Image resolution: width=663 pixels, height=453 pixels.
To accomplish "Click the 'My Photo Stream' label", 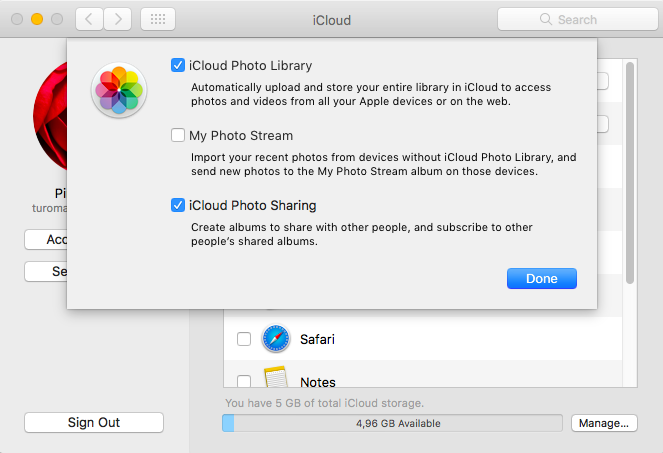I will [x=241, y=135].
